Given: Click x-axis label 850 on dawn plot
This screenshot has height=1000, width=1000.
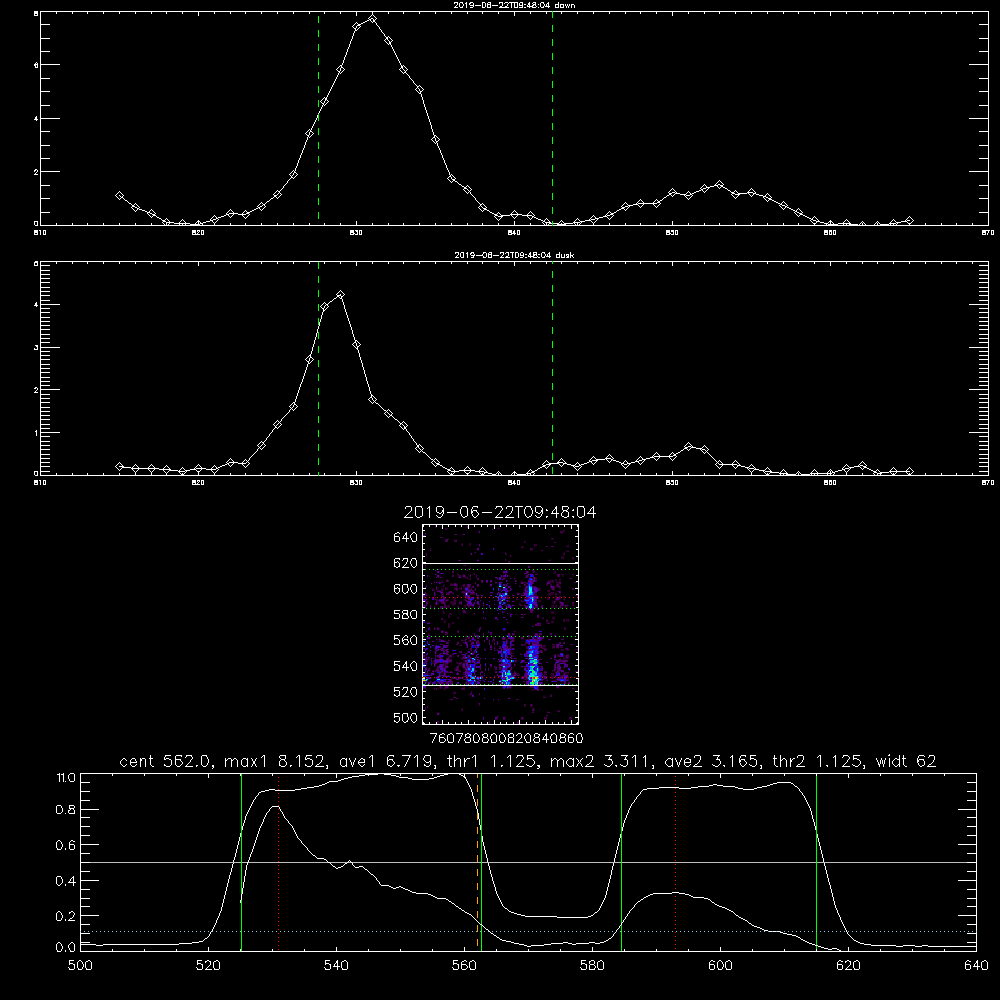Looking at the screenshot, I should [672, 233].
